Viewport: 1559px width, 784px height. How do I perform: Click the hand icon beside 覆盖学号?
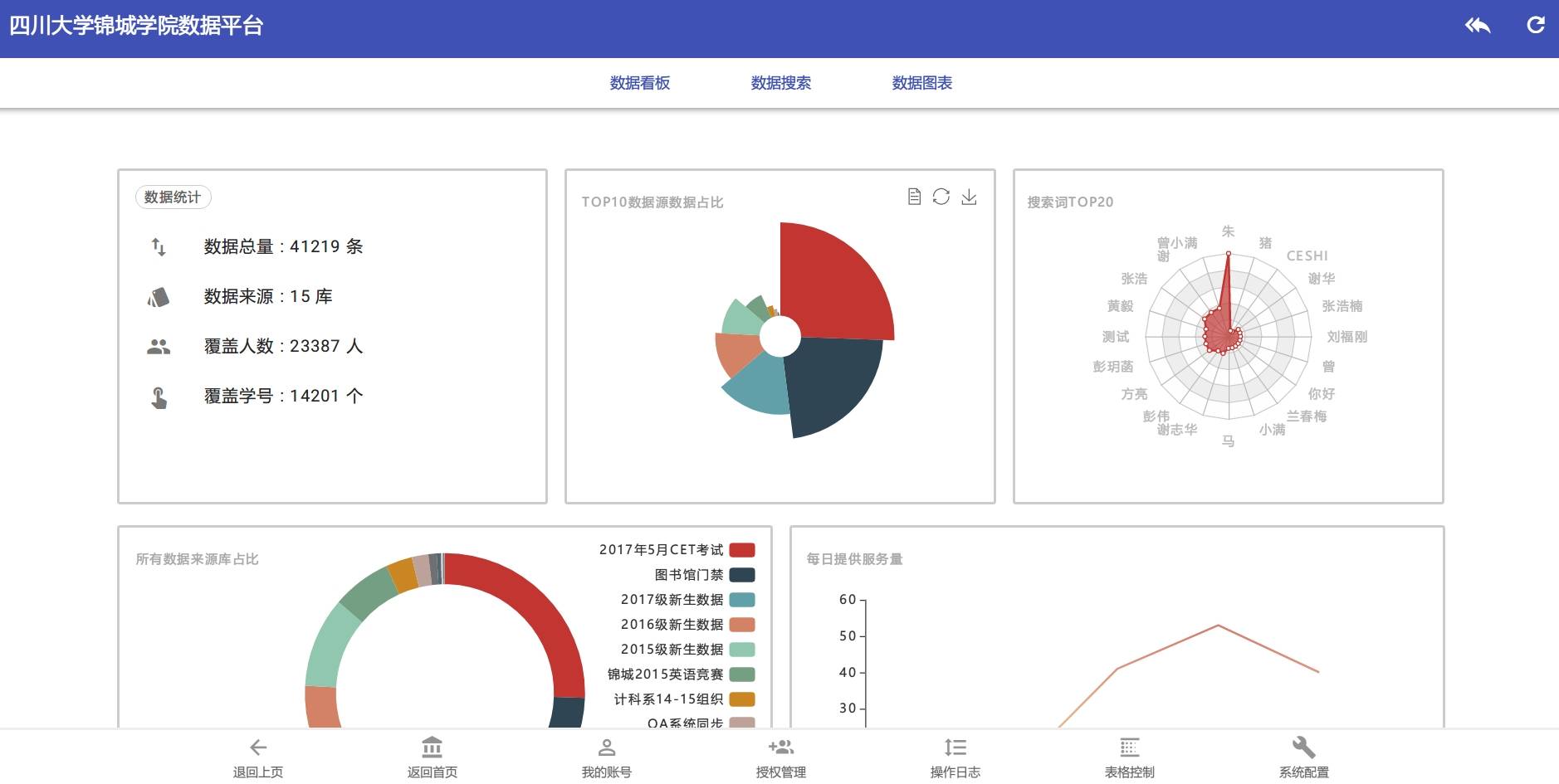click(159, 397)
